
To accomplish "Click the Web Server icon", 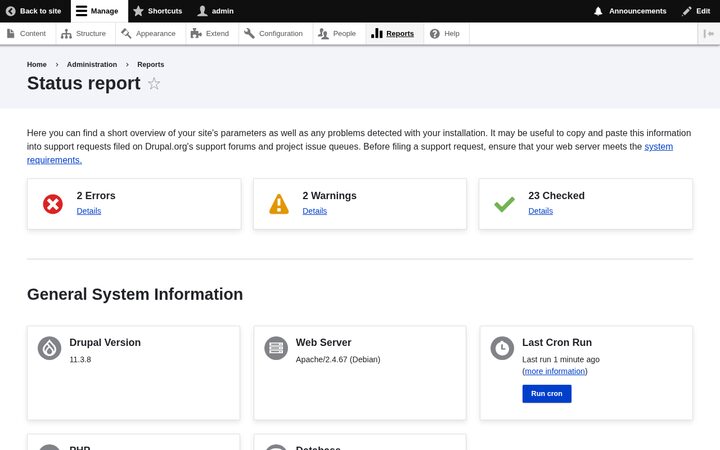I will 276,348.
